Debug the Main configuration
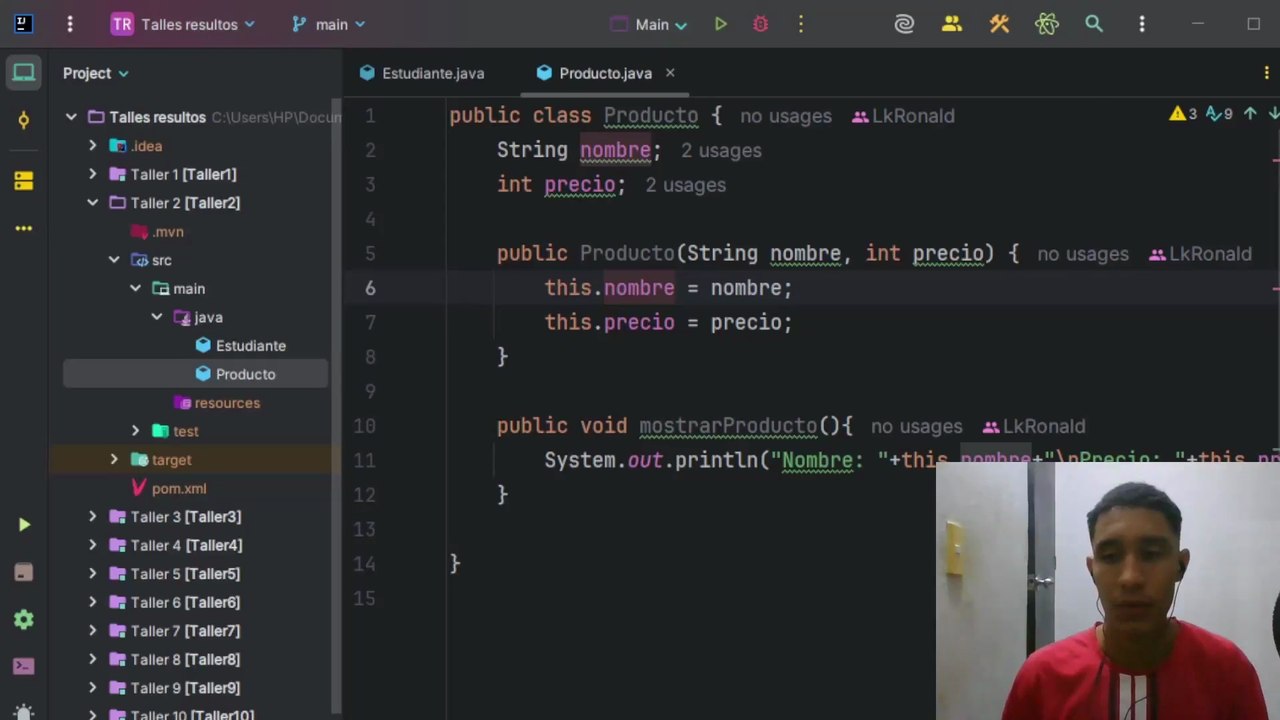 pyautogui.click(x=761, y=24)
